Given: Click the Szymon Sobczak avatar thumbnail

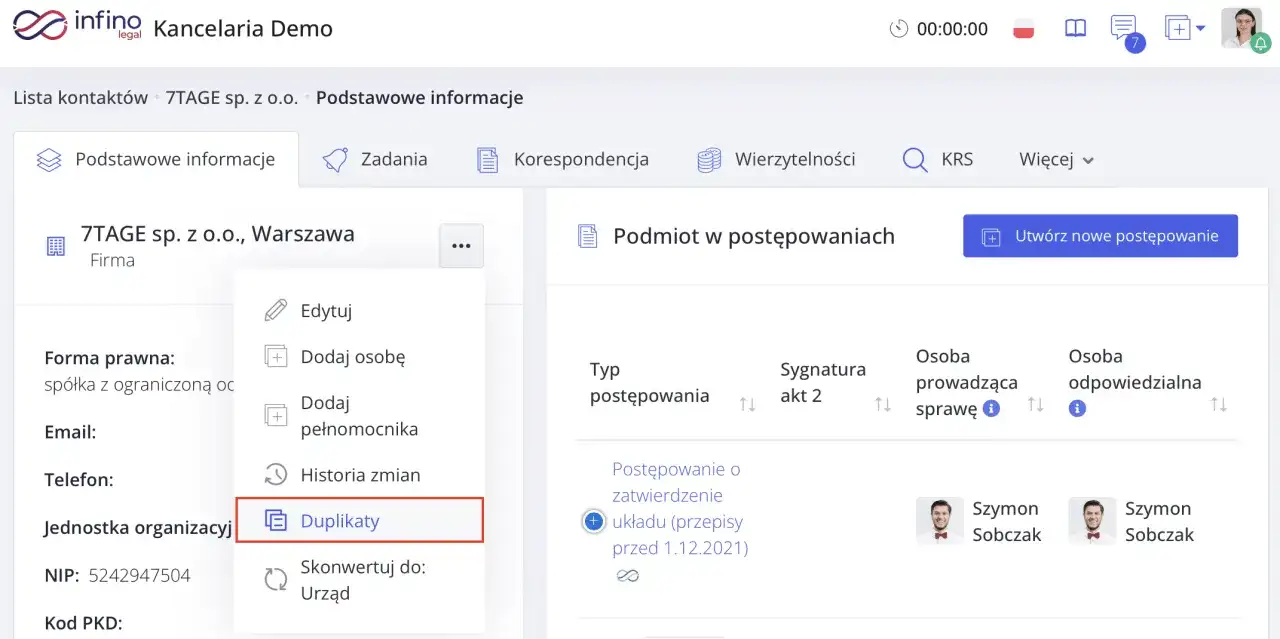Looking at the screenshot, I should click(x=940, y=520).
